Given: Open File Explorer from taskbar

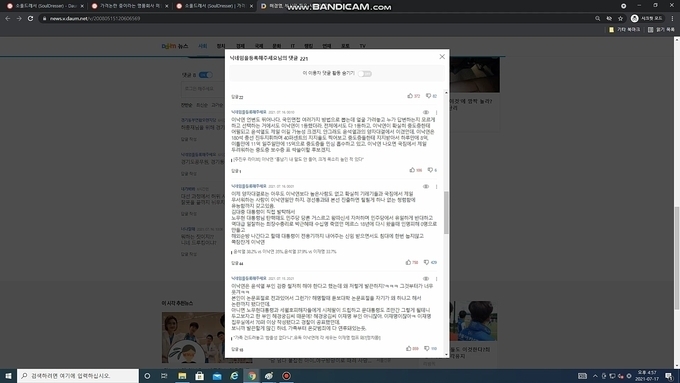Looking at the screenshot, I should pyautogui.click(x=182, y=376).
